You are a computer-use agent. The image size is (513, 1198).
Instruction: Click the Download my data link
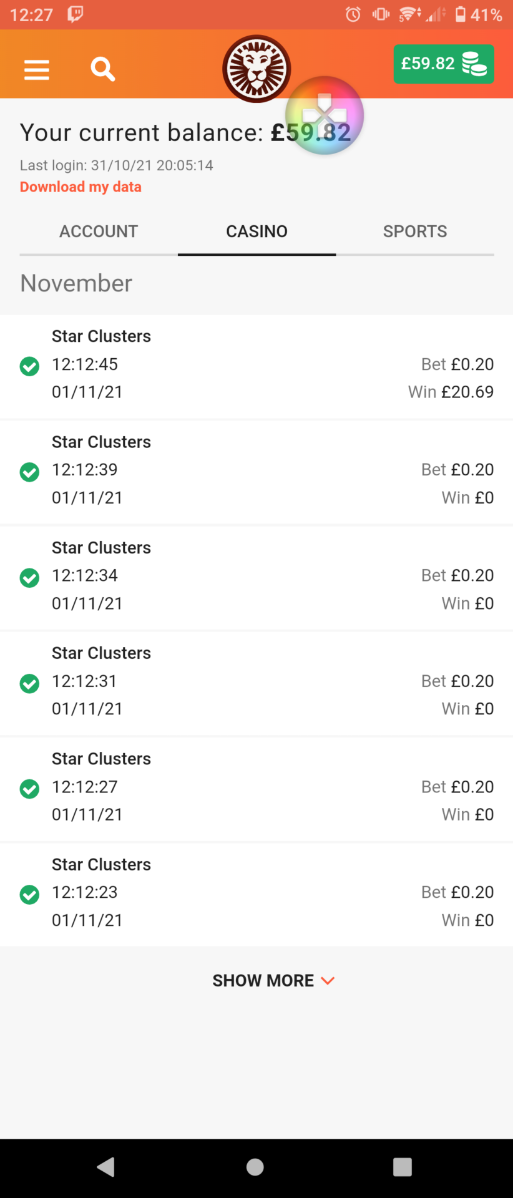(x=80, y=187)
